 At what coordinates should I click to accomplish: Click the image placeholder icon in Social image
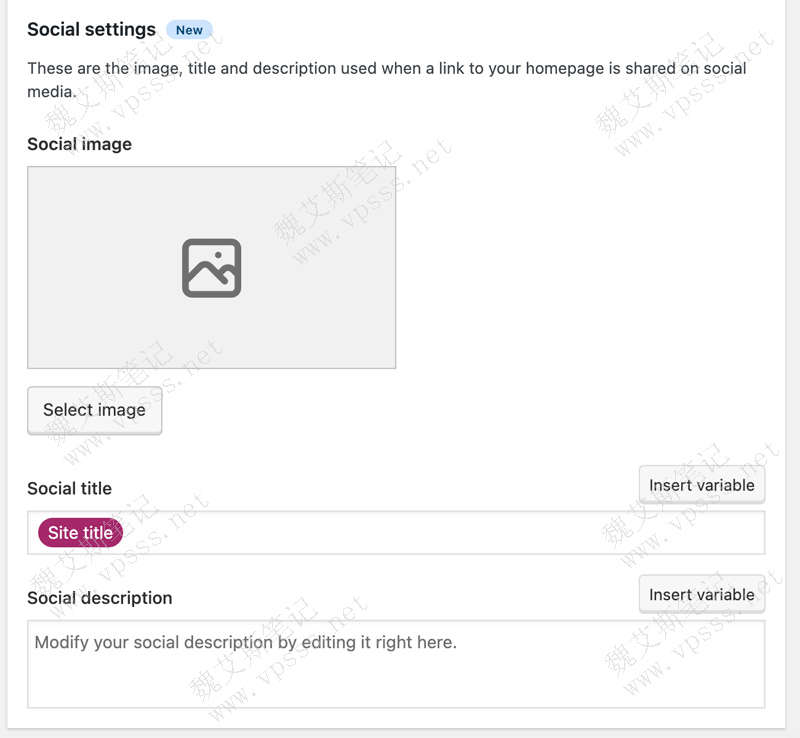(212, 268)
